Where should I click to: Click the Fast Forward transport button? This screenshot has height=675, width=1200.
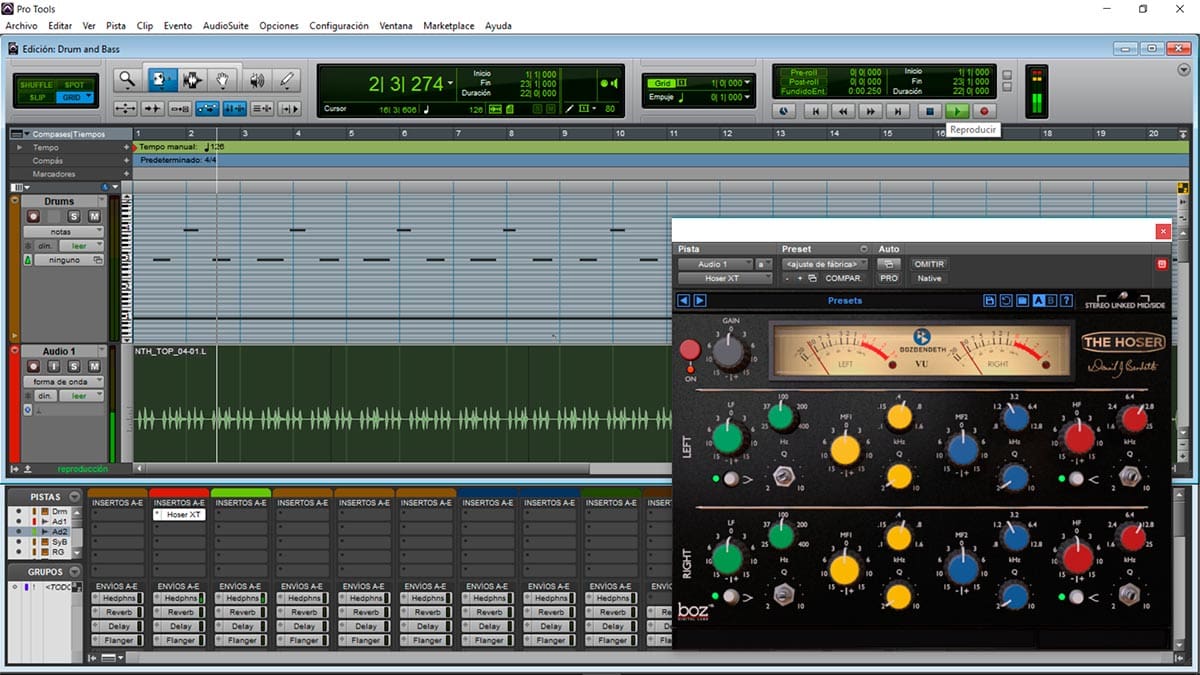(x=871, y=112)
